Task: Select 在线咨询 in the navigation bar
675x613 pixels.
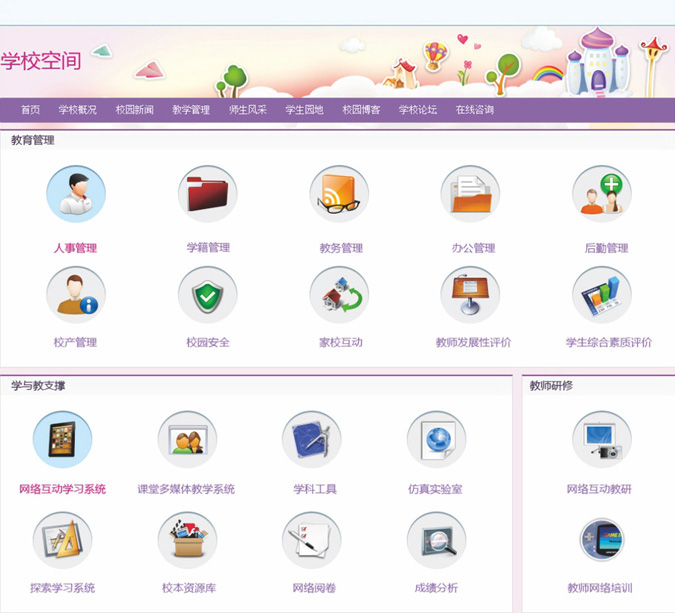Action: click(475, 110)
